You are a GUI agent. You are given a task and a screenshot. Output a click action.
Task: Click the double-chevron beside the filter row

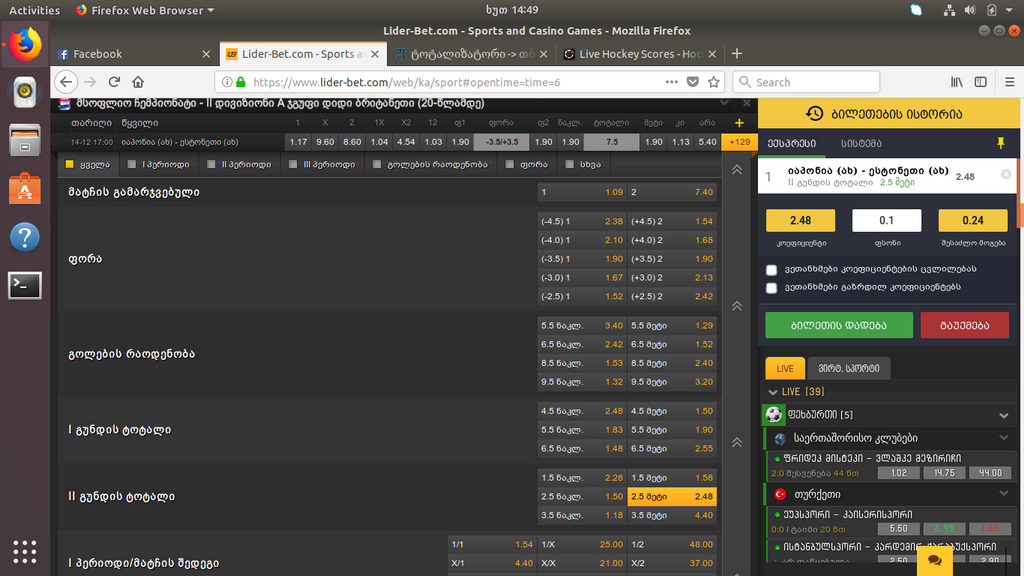pos(737,170)
